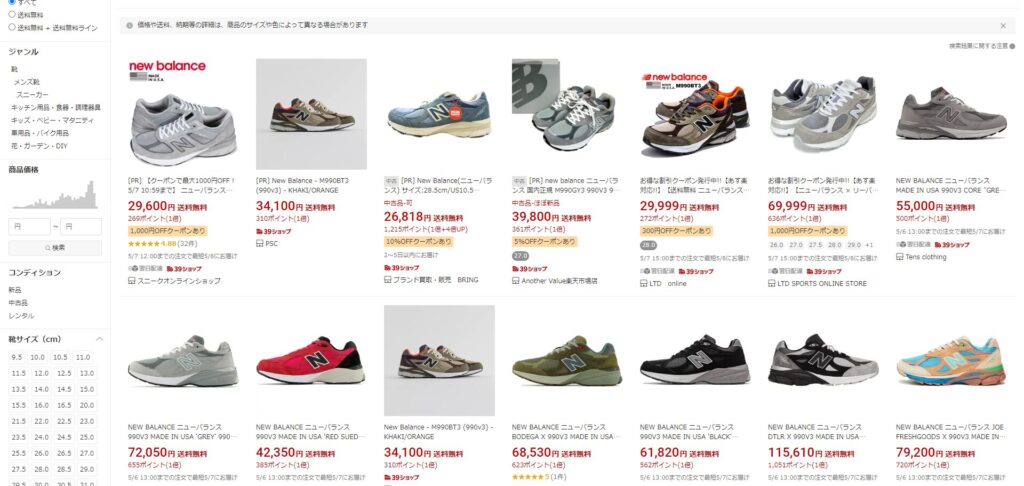Expand more sizes with the +1 tag

pyautogui.click(x=869, y=245)
